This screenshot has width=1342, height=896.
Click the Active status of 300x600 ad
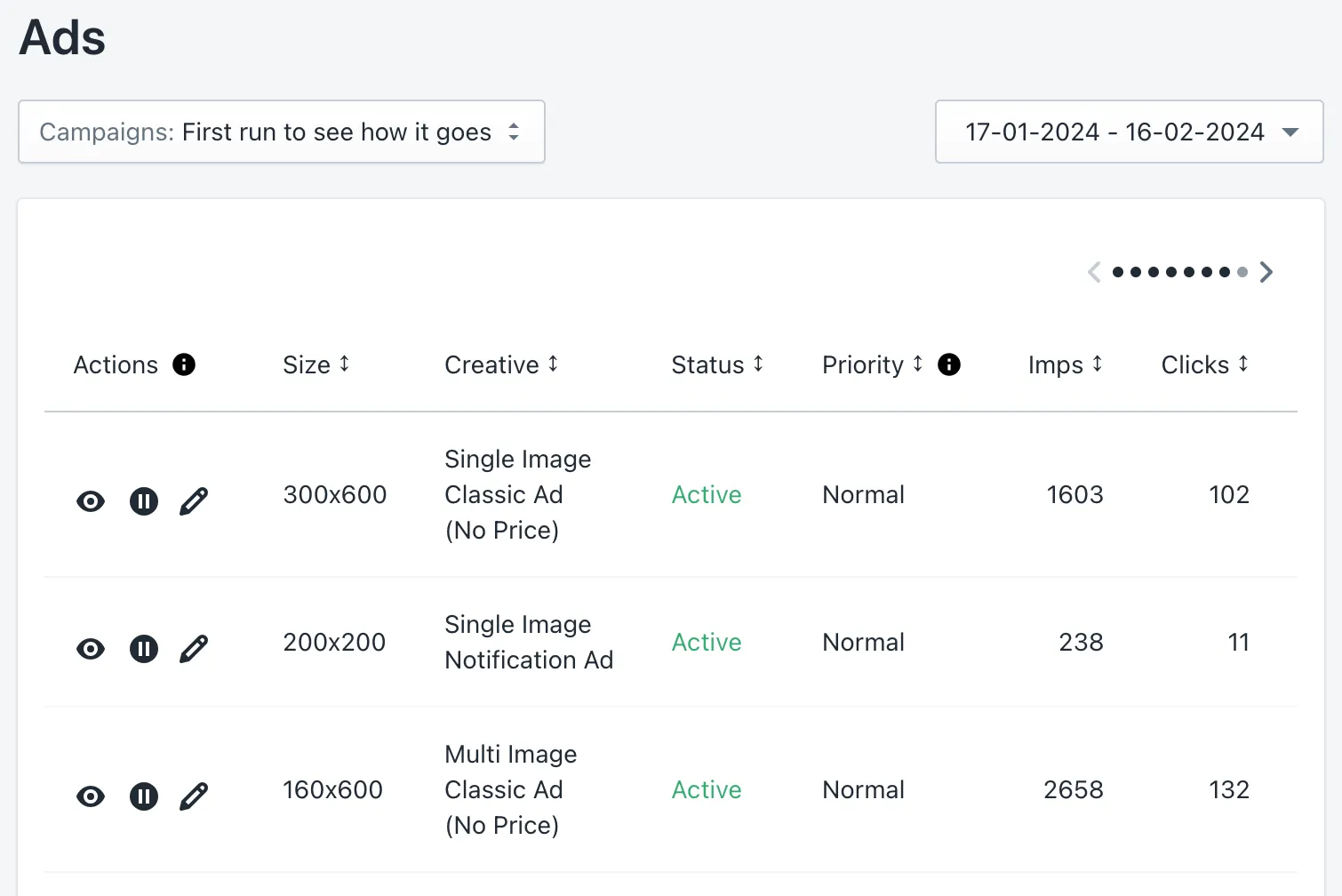pyautogui.click(x=707, y=494)
